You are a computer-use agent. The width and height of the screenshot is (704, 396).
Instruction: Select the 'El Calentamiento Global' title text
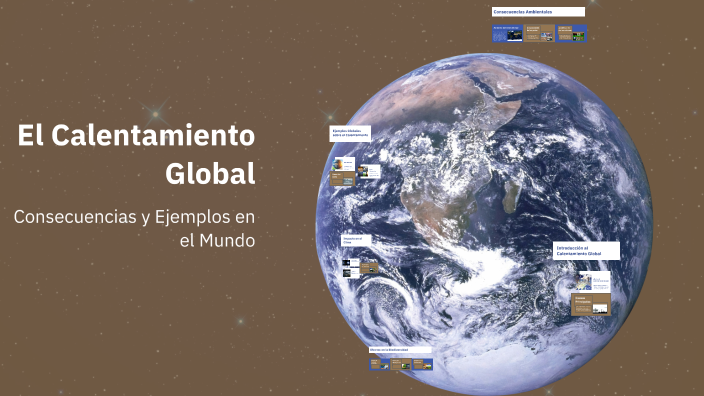tap(136, 154)
